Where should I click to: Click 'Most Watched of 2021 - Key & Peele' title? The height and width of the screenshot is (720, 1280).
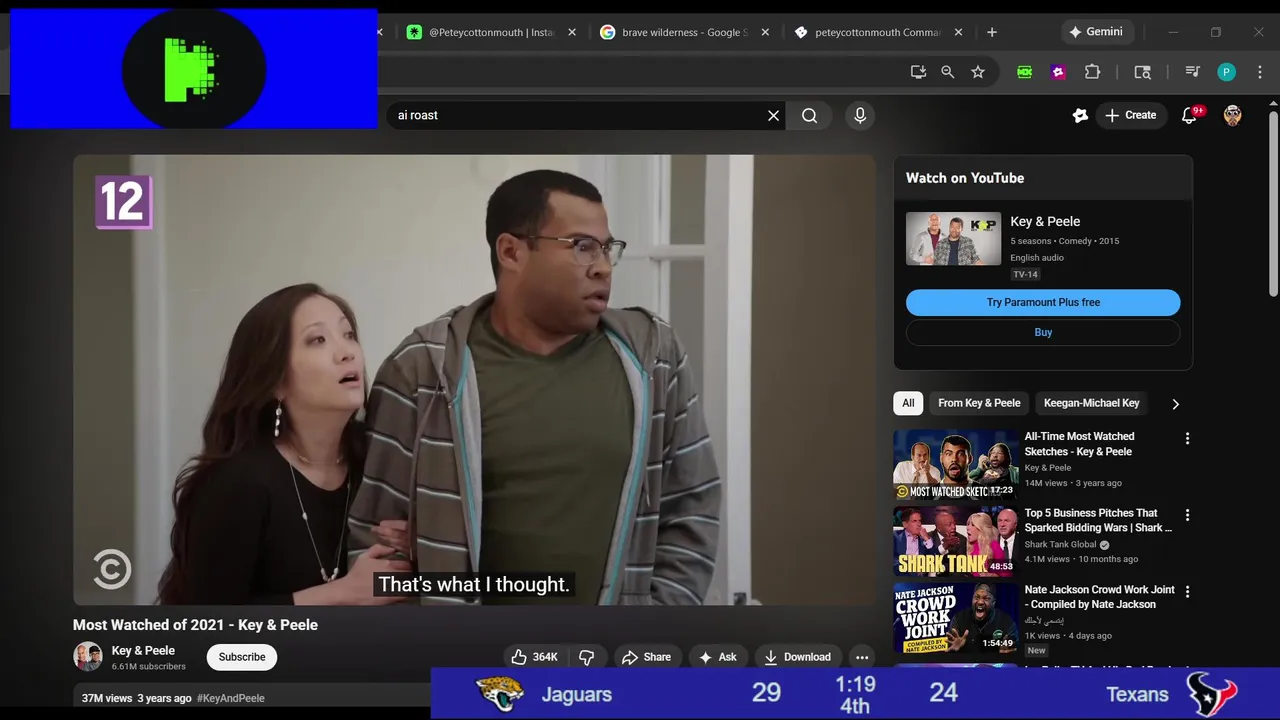pyautogui.click(x=195, y=625)
